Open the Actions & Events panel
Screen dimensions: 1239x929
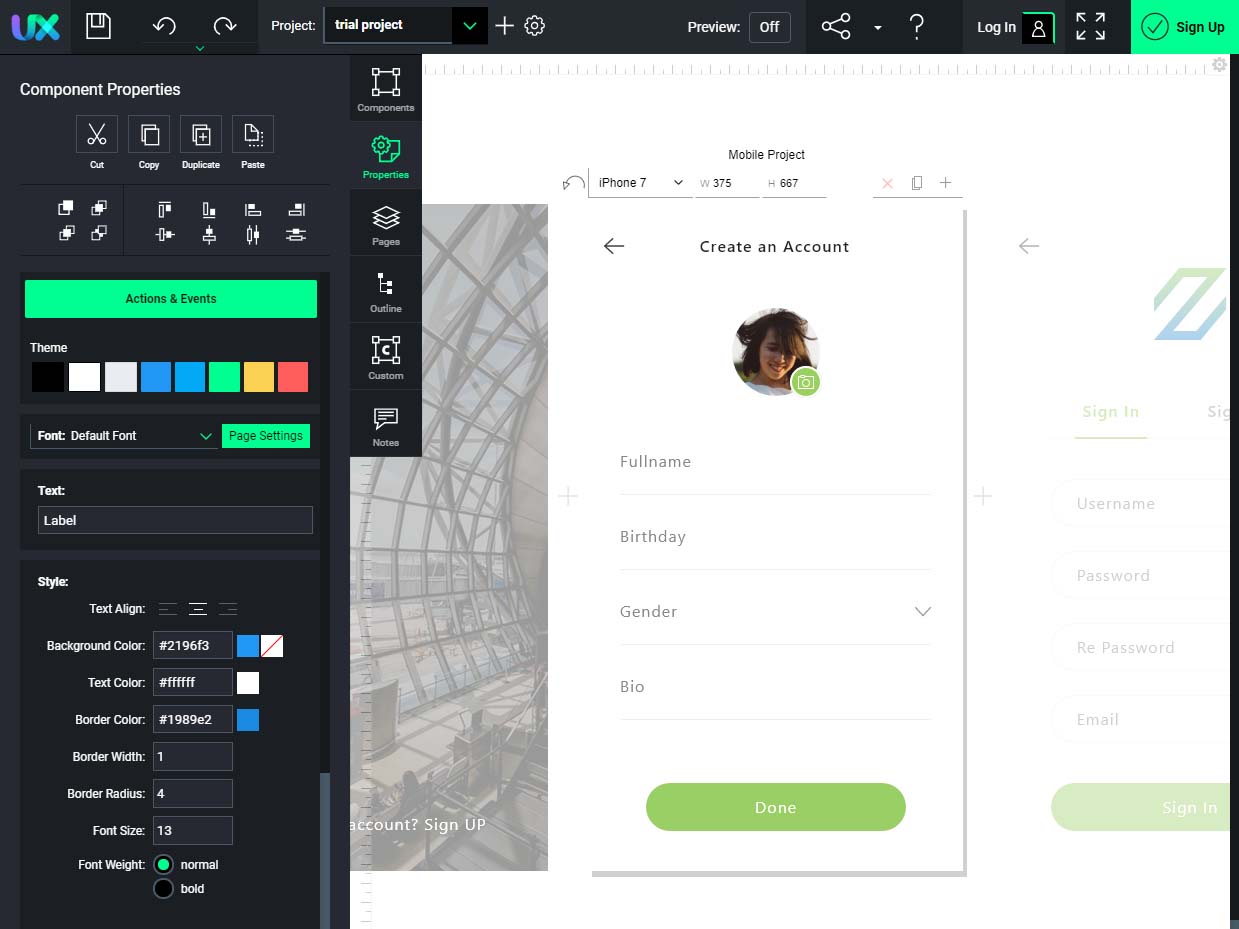tap(170, 298)
